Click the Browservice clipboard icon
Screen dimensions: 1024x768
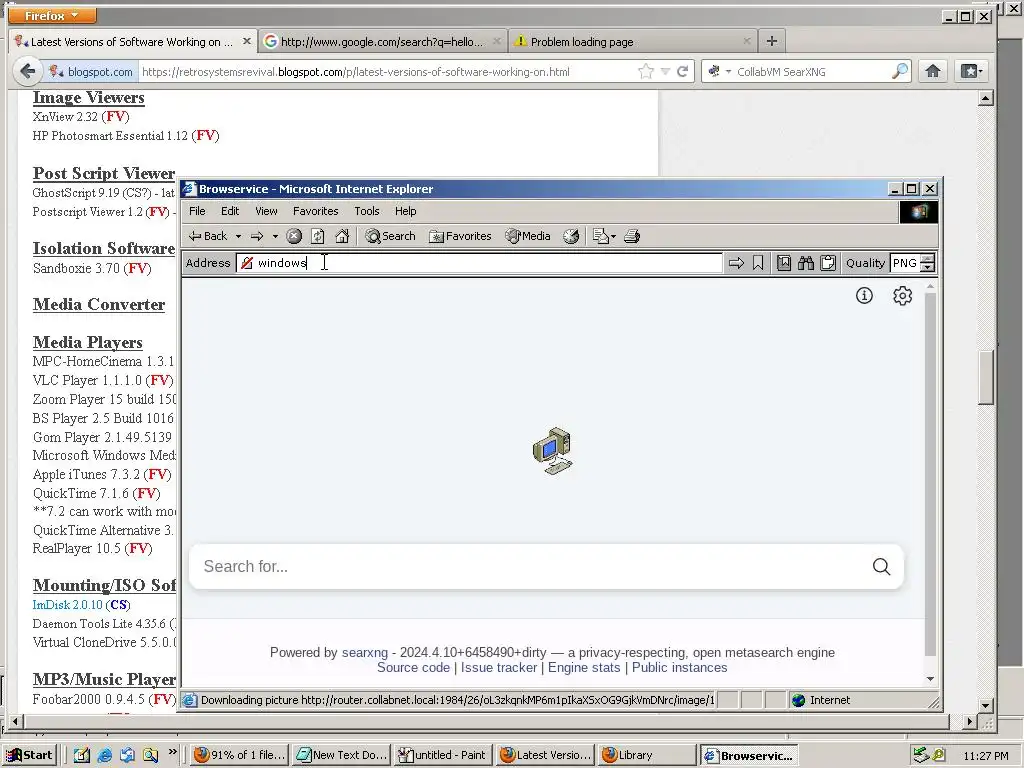coord(828,263)
